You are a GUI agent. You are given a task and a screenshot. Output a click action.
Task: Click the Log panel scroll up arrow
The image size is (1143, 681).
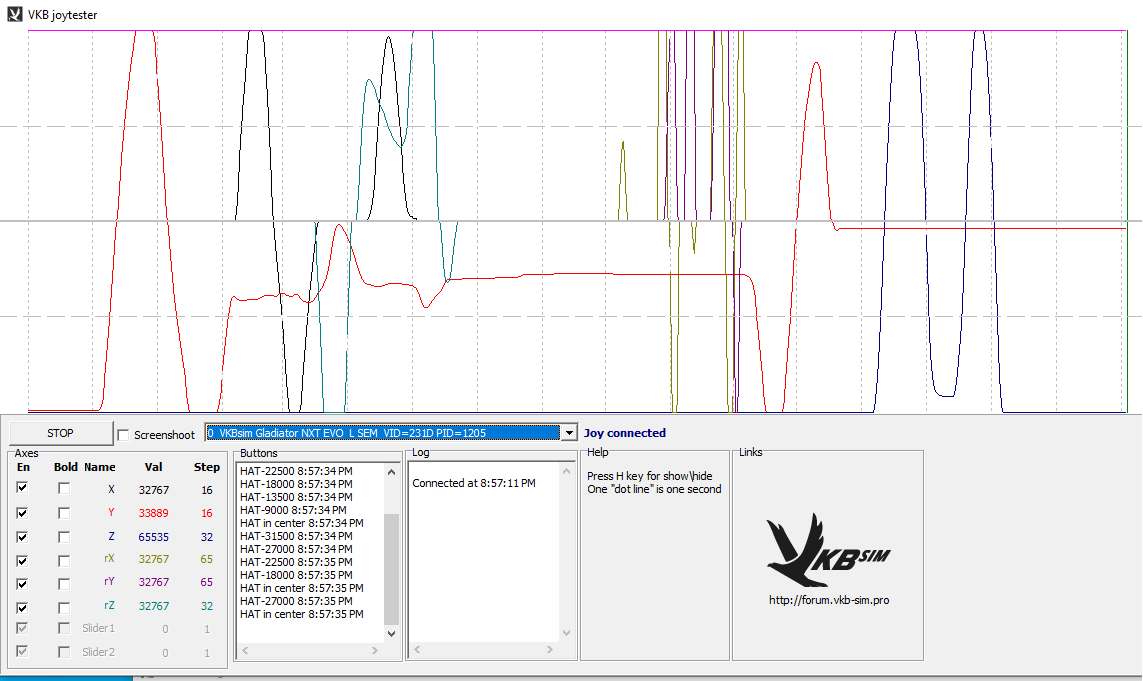click(566, 472)
